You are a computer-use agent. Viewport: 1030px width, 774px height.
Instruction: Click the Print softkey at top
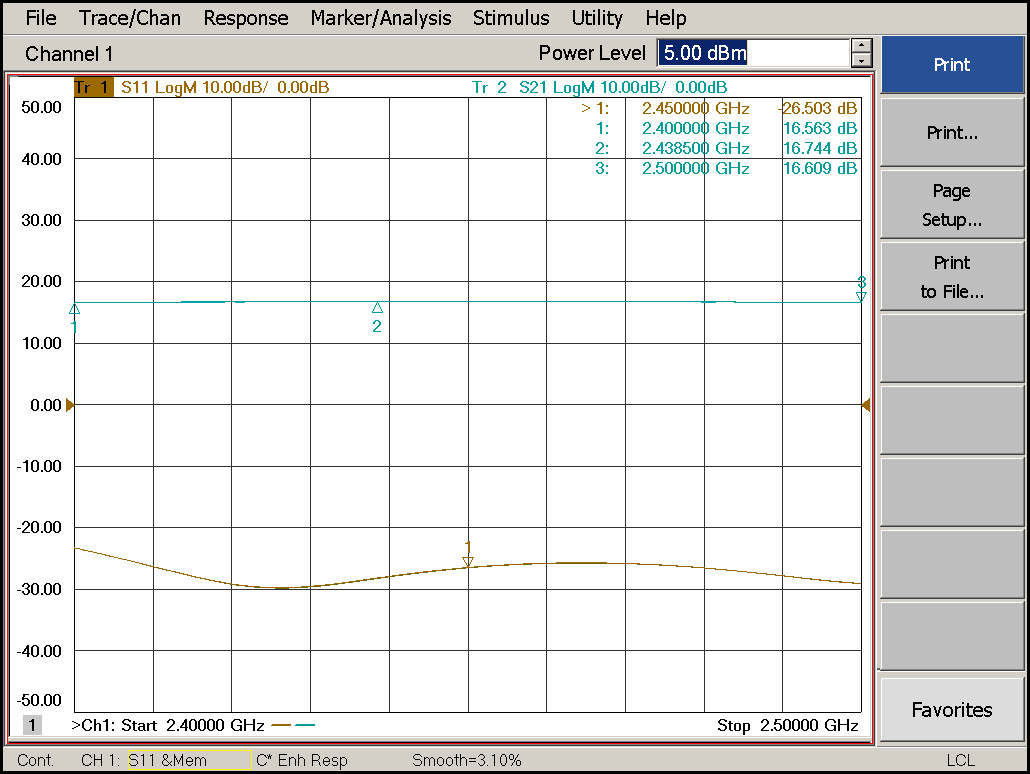[952, 64]
